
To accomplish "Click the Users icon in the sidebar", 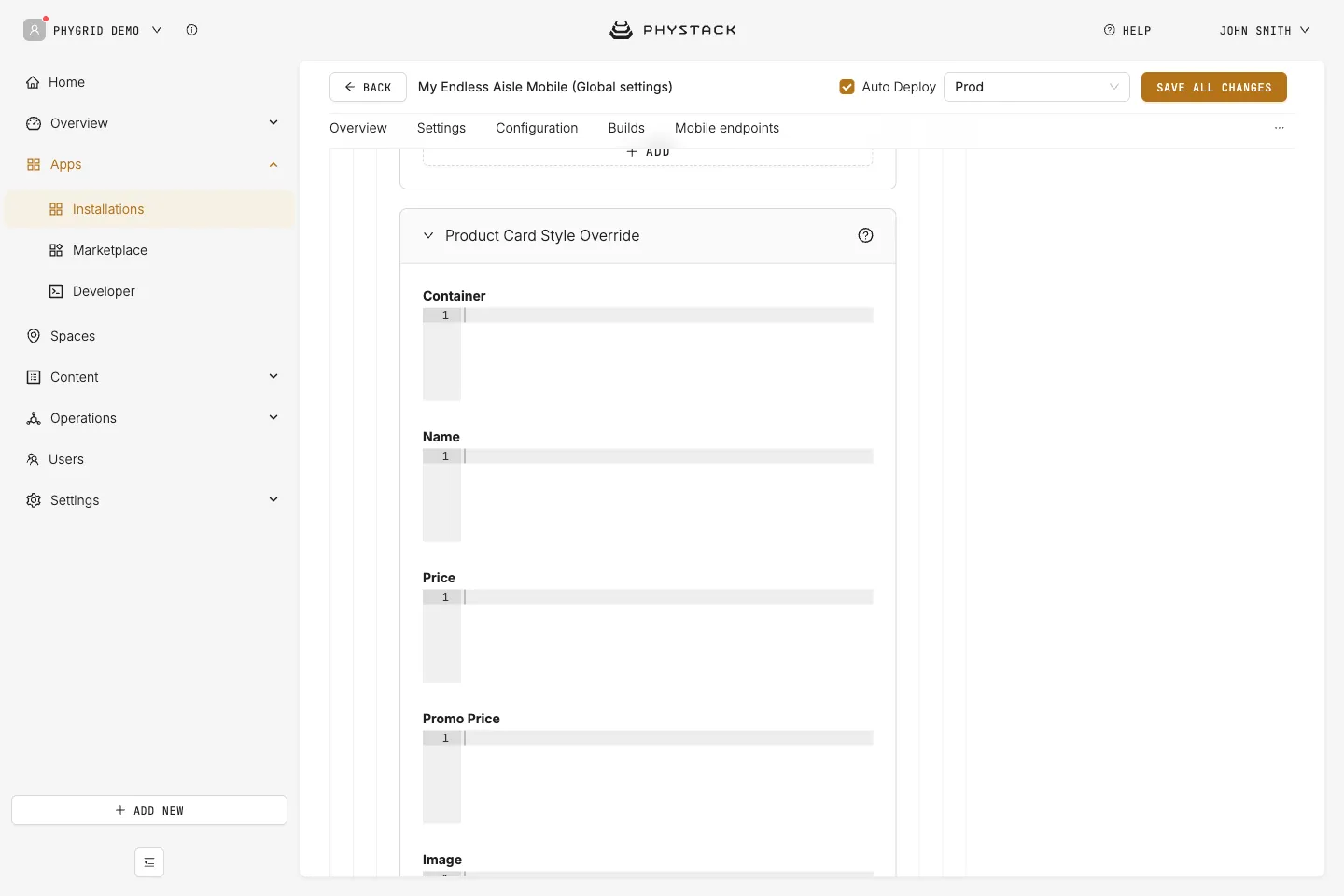I will click(33, 459).
